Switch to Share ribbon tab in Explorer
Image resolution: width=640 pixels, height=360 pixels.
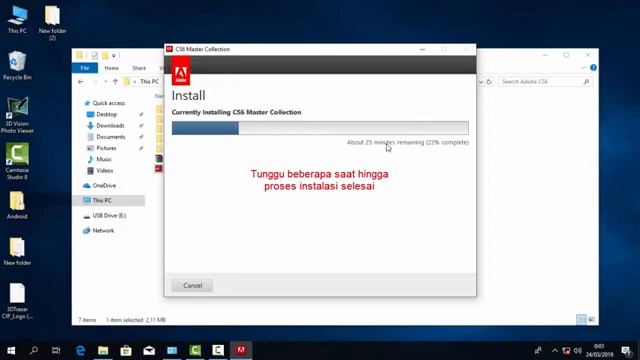[139, 68]
